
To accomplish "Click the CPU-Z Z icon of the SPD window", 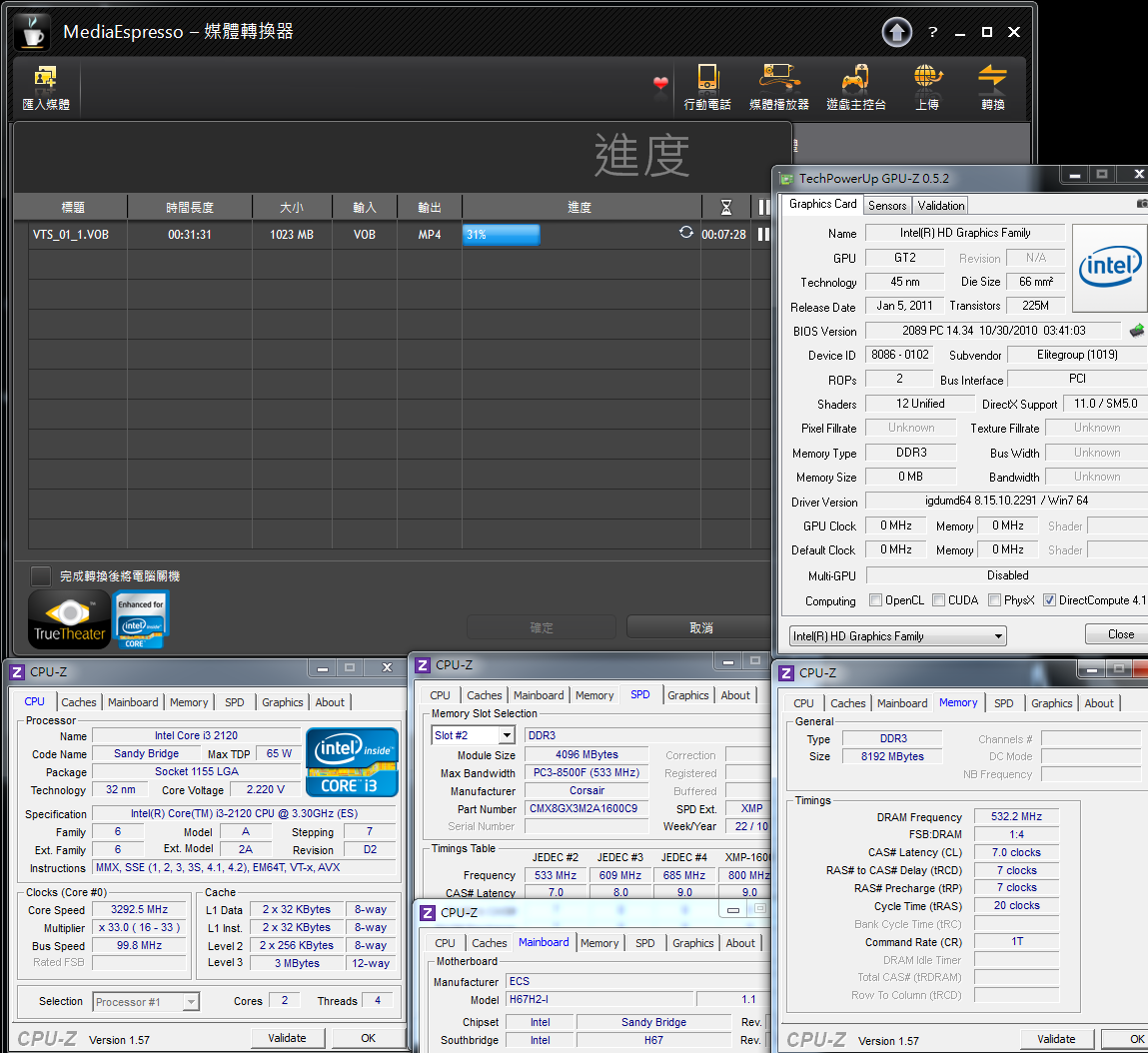I will tap(423, 665).
